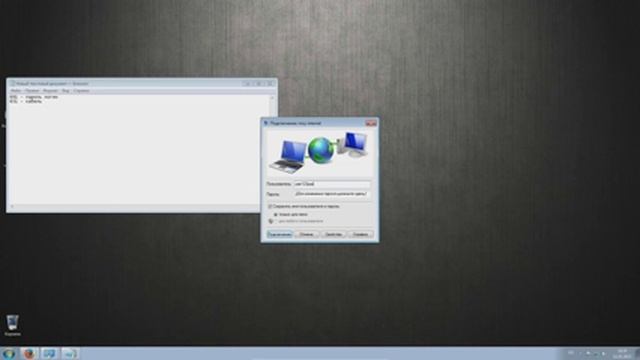Toggle save username and password checkbox
Viewport: 640px width, 360px height.
(270, 207)
